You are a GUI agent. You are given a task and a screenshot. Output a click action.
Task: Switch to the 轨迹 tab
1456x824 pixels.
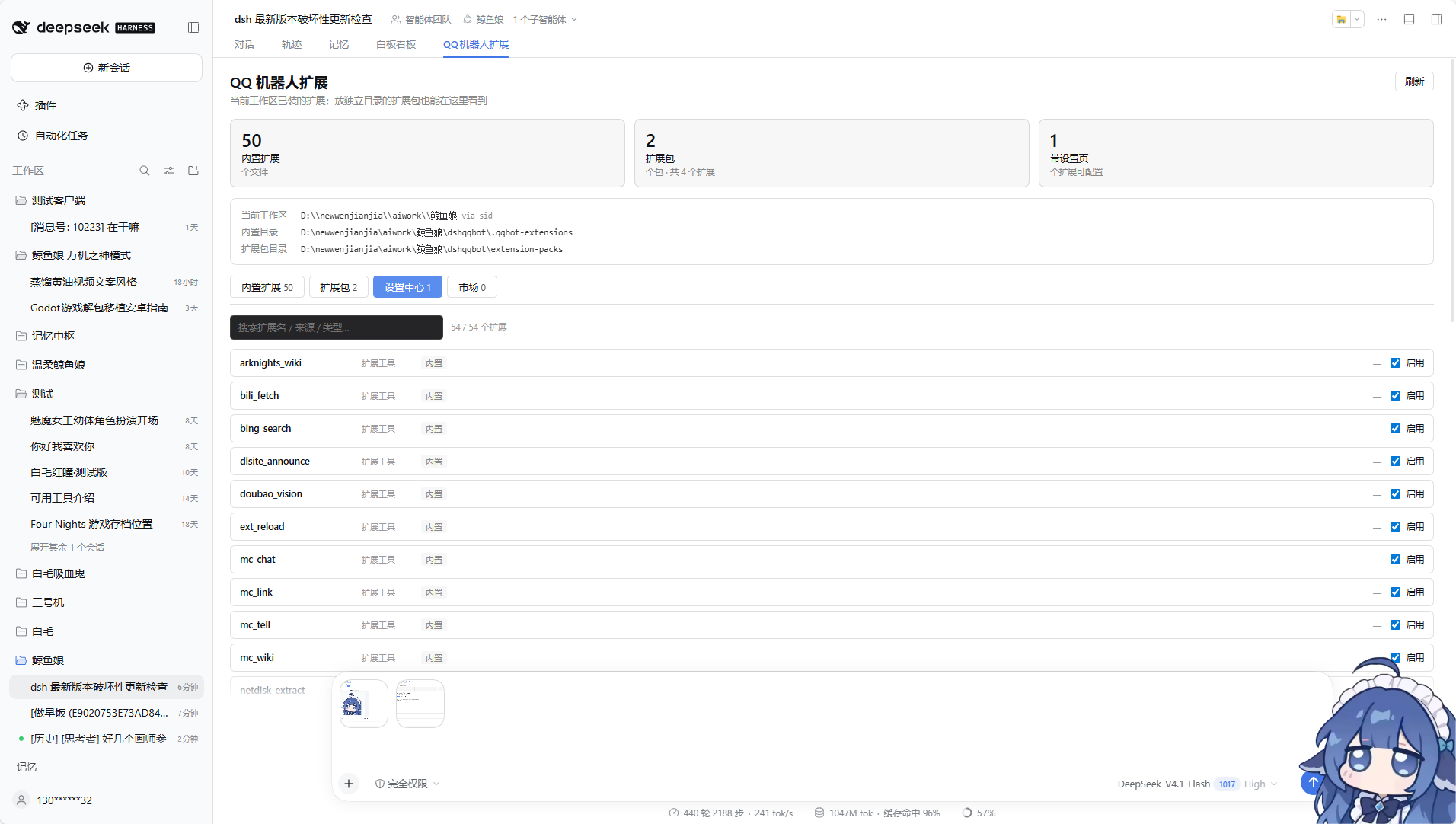point(292,44)
